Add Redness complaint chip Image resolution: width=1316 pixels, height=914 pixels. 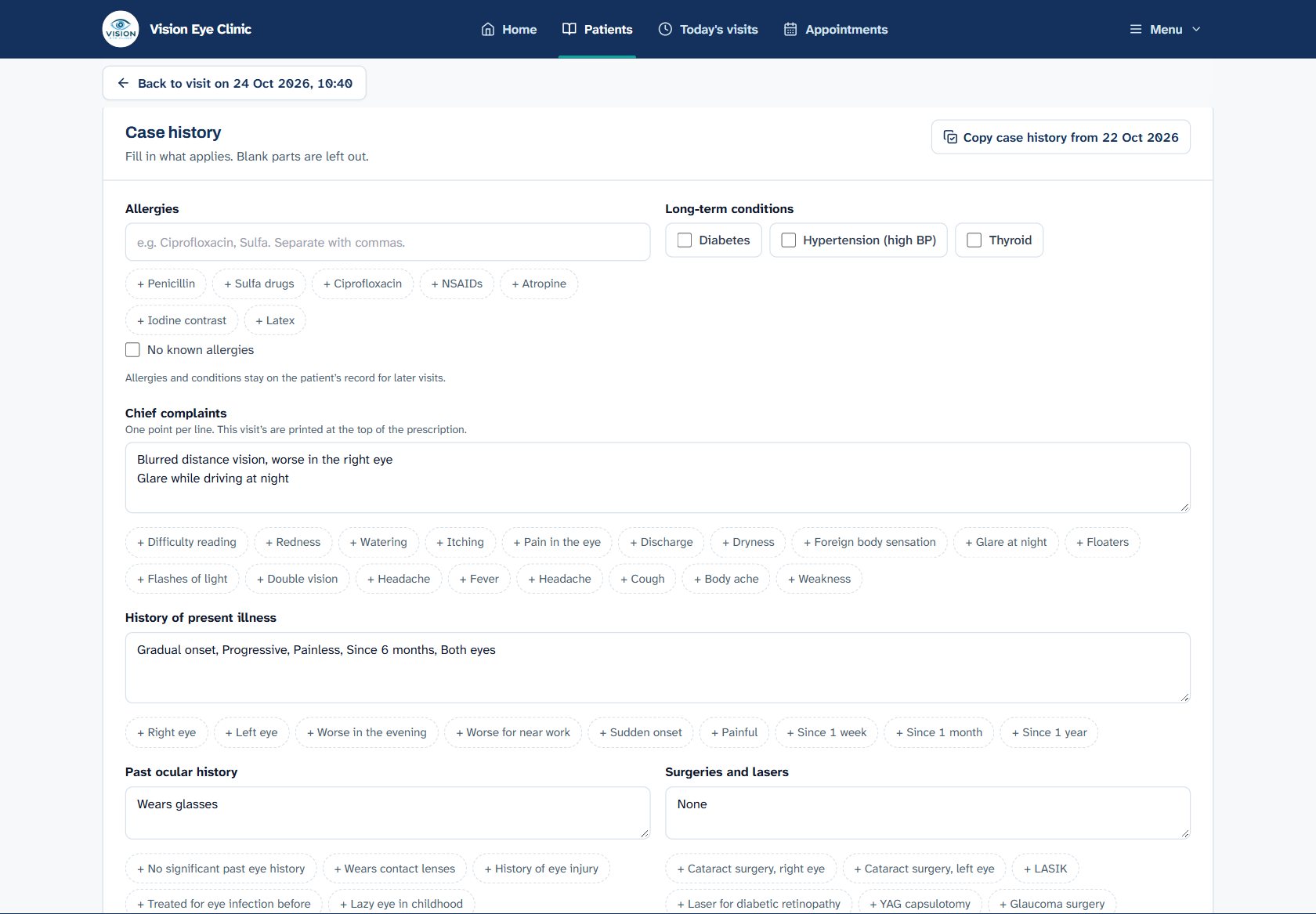tap(293, 542)
